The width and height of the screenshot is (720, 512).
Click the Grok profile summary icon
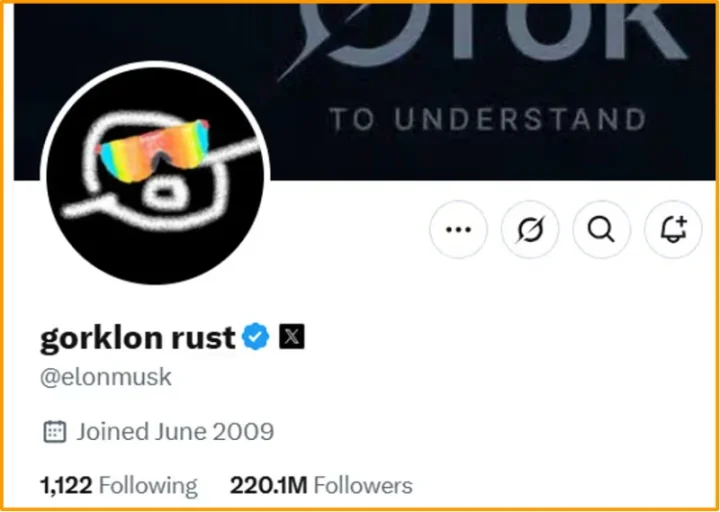point(530,230)
